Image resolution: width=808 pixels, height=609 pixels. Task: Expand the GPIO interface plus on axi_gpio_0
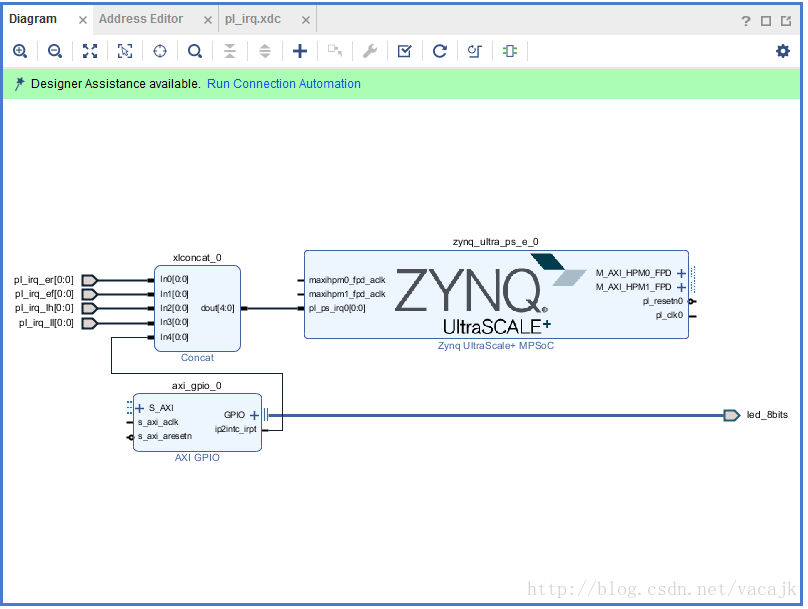click(254, 415)
